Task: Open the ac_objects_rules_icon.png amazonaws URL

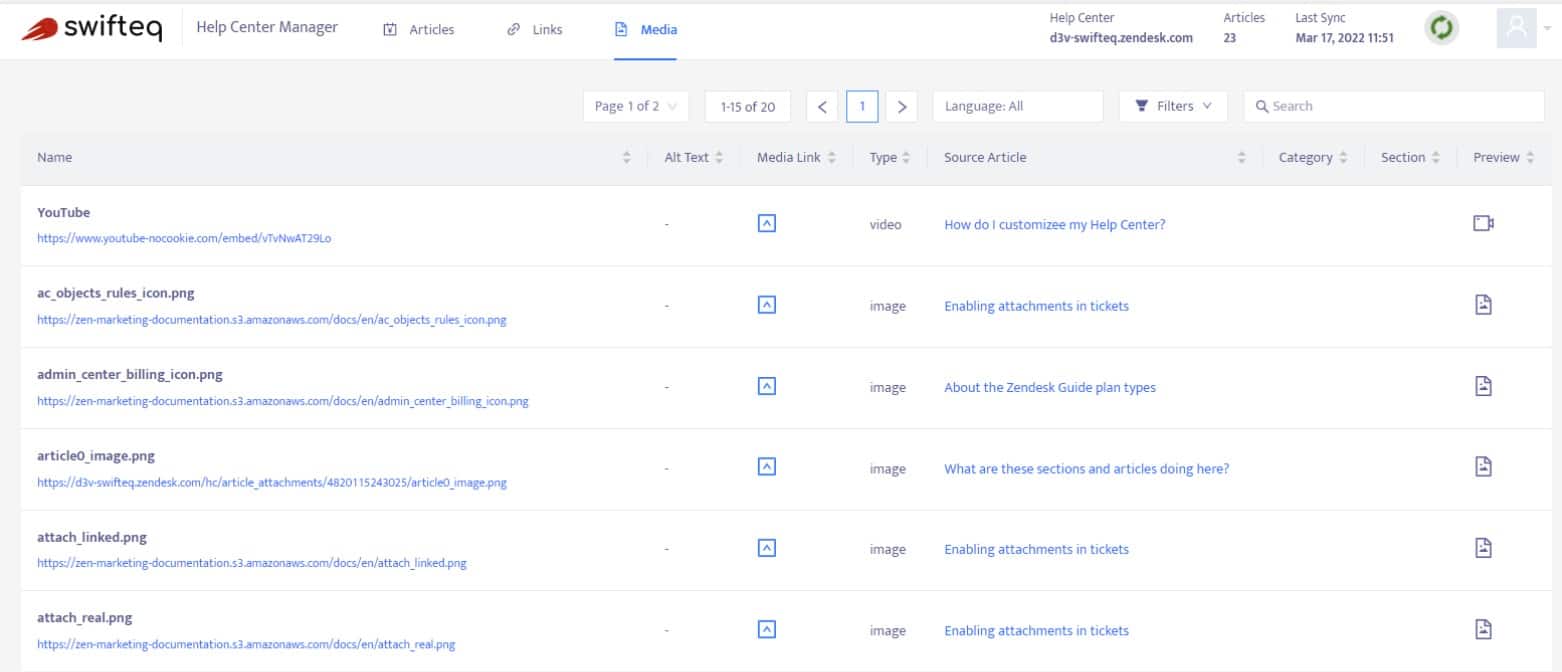Action: (272, 320)
